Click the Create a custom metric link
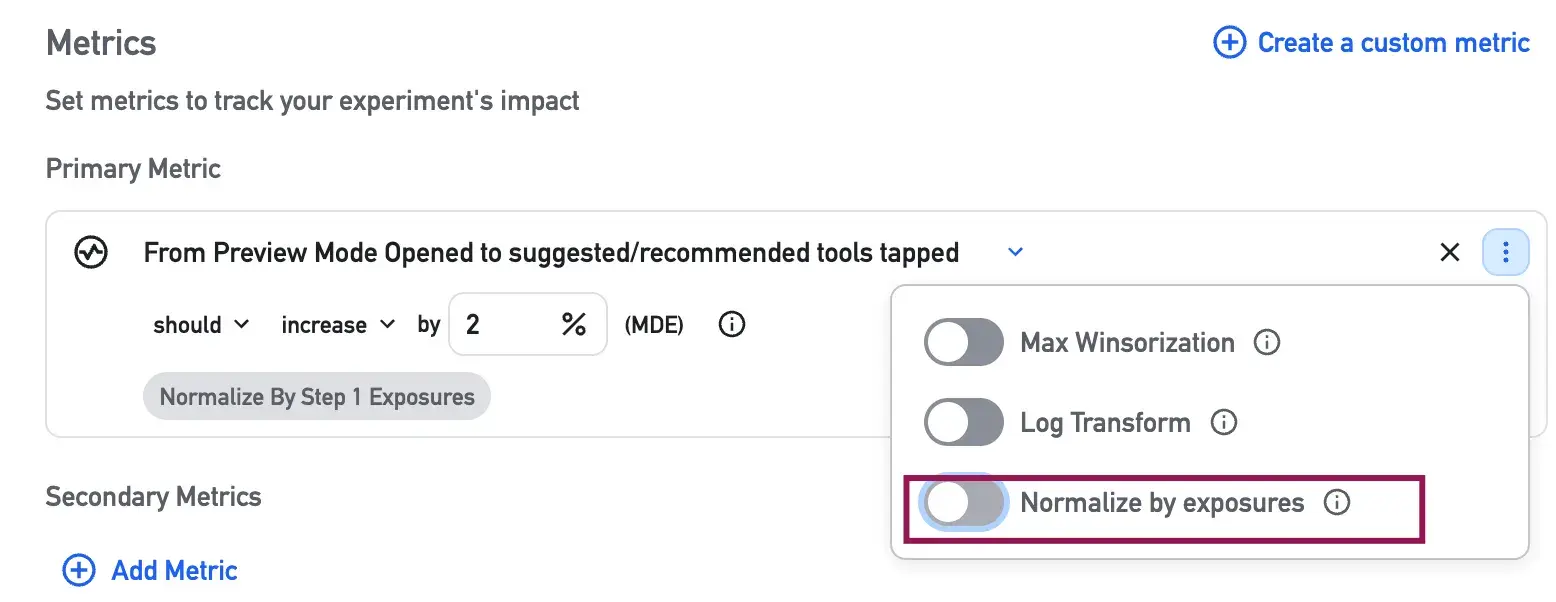The width and height of the screenshot is (1556, 602). tap(1371, 43)
